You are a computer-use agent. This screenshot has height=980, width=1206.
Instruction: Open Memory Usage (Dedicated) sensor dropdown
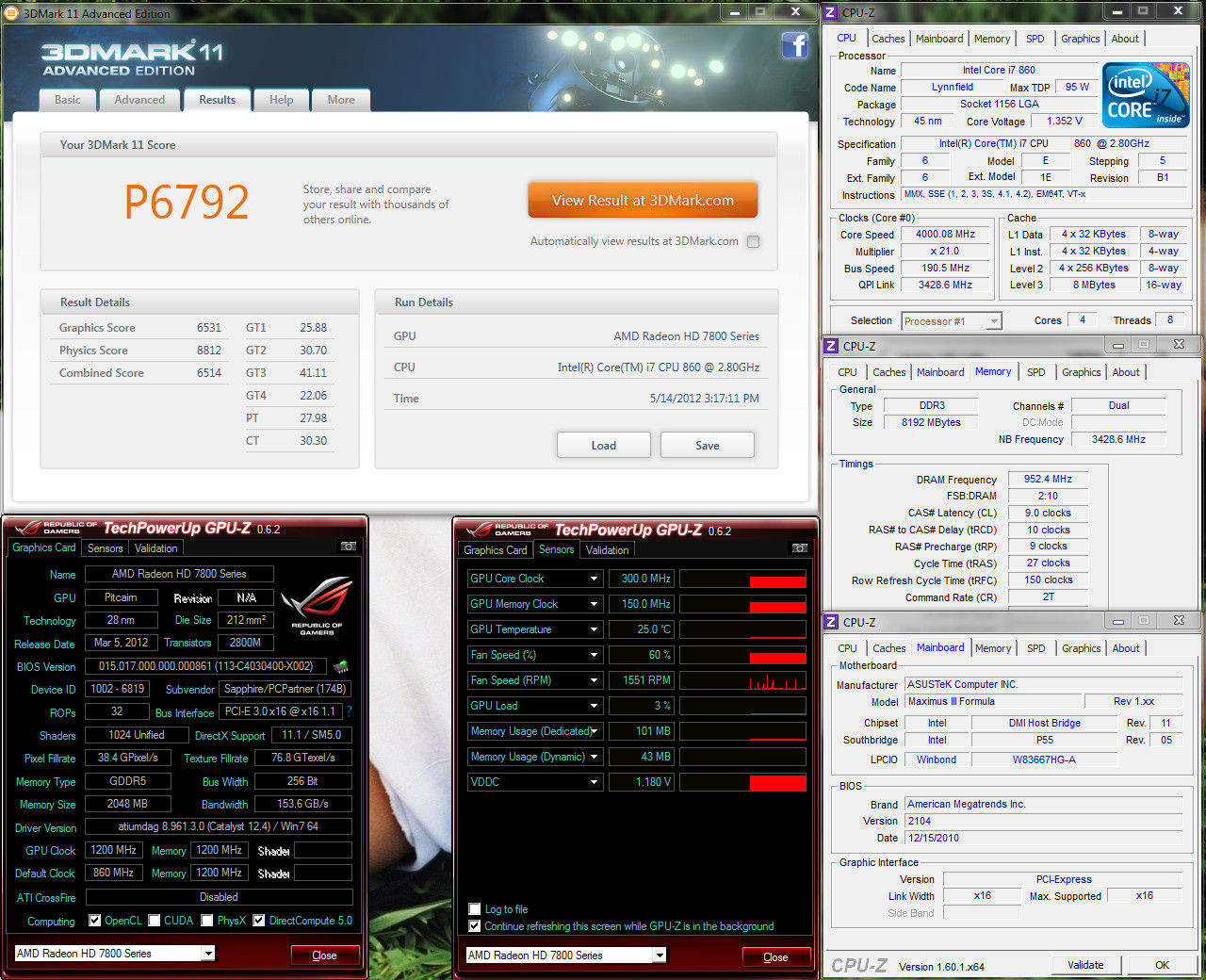(595, 731)
